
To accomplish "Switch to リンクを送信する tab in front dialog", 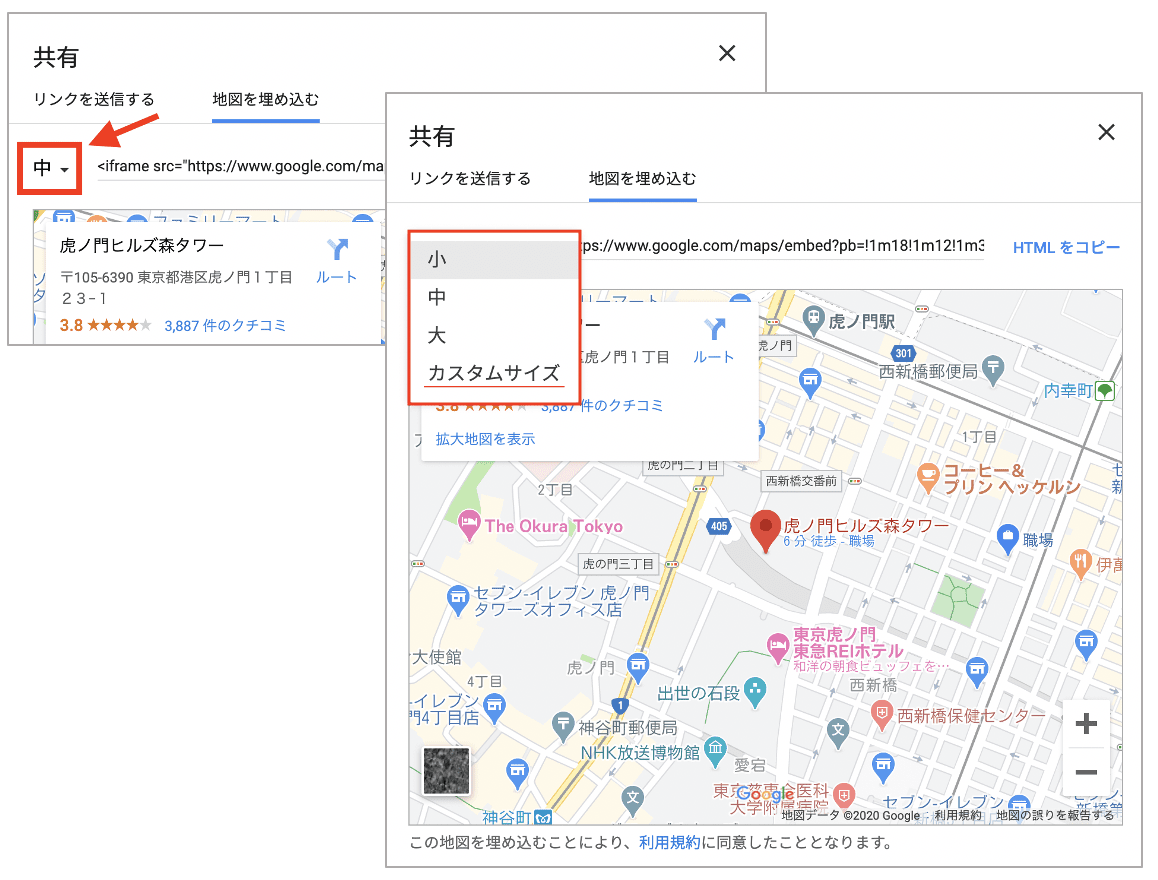I will pyautogui.click(x=470, y=179).
